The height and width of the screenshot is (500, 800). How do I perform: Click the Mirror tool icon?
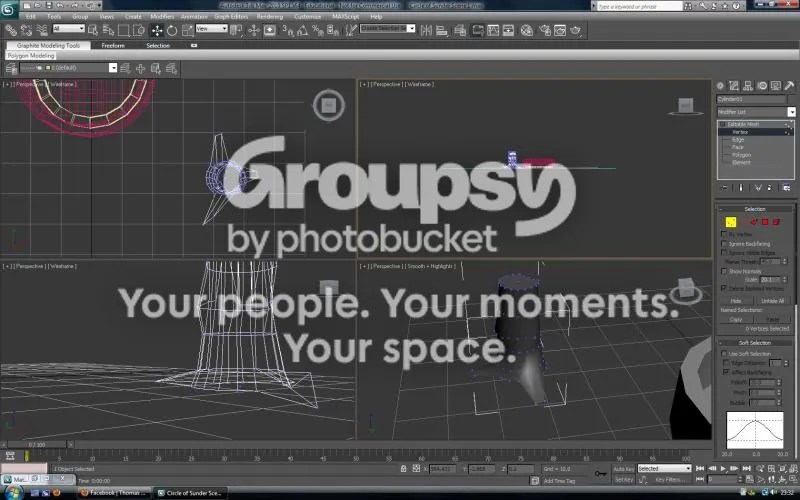point(426,31)
